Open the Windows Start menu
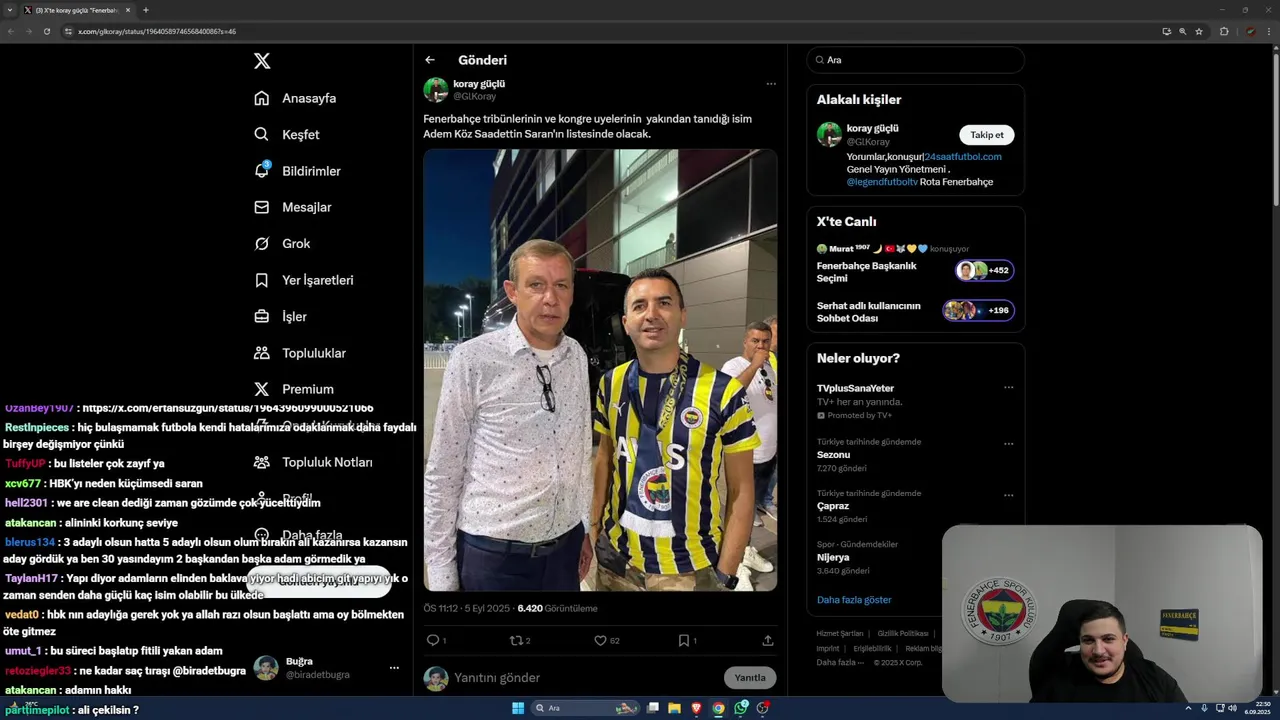 pyautogui.click(x=518, y=708)
